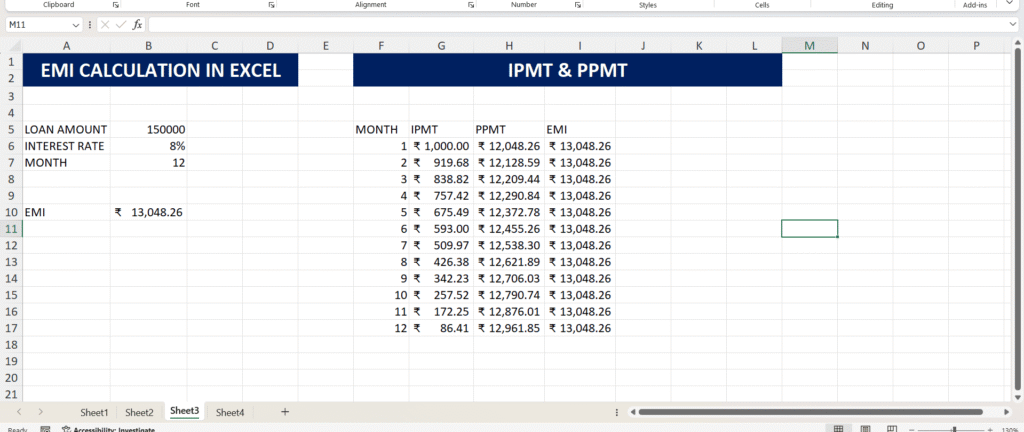Image resolution: width=1024 pixels, height=432 pixels.
Task: Select column A header
Action: (x=66, y=46)
